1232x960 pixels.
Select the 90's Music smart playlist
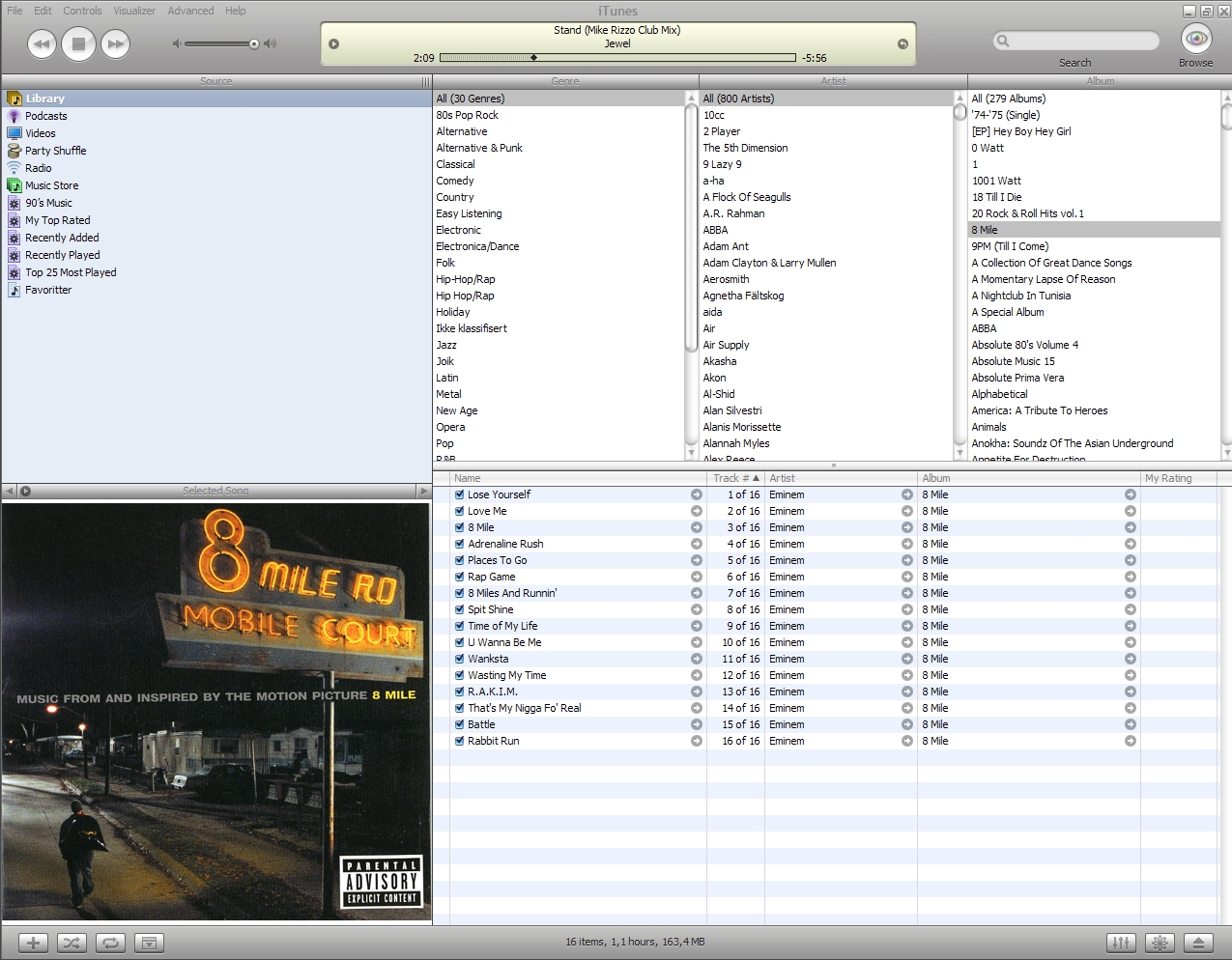click(48, 203)
